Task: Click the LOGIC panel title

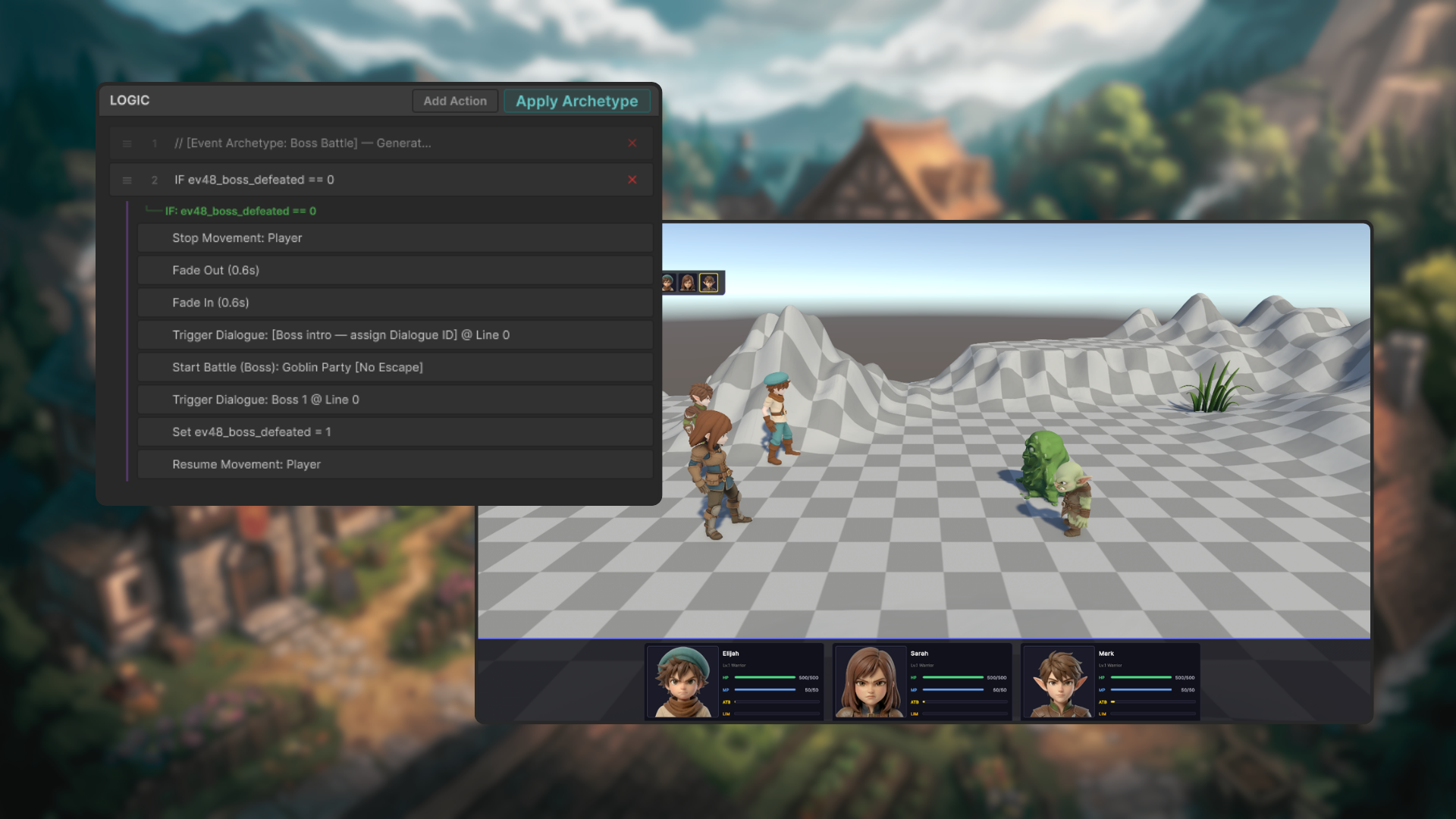Action: 130,100
